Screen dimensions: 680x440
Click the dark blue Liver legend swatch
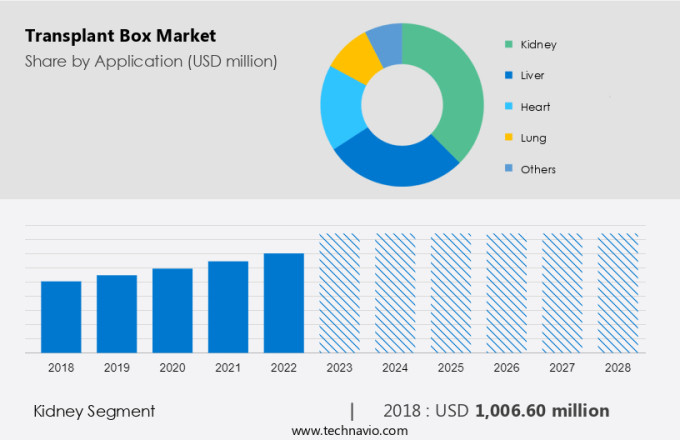[510, 75]
